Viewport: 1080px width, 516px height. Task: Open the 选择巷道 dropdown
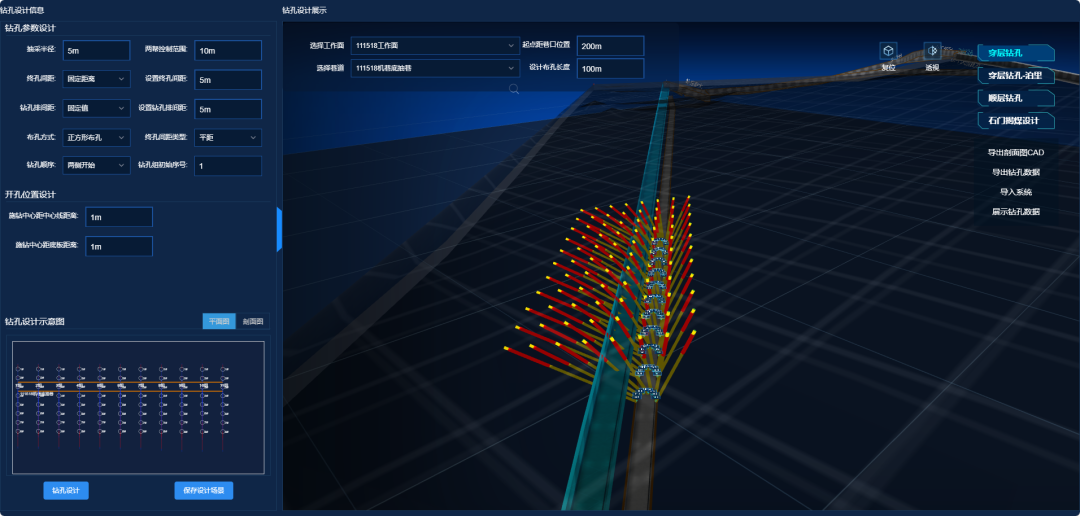435,68
